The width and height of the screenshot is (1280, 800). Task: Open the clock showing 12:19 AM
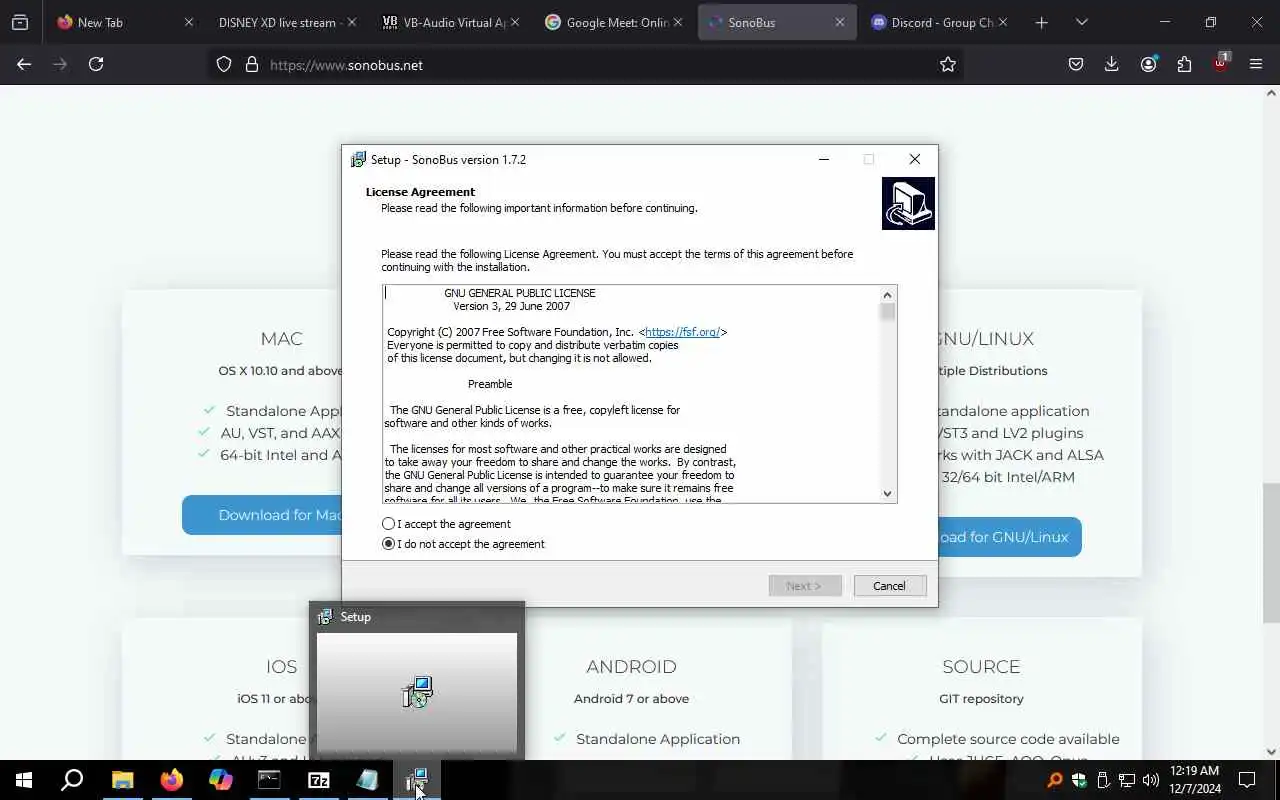pos(1194,780)
